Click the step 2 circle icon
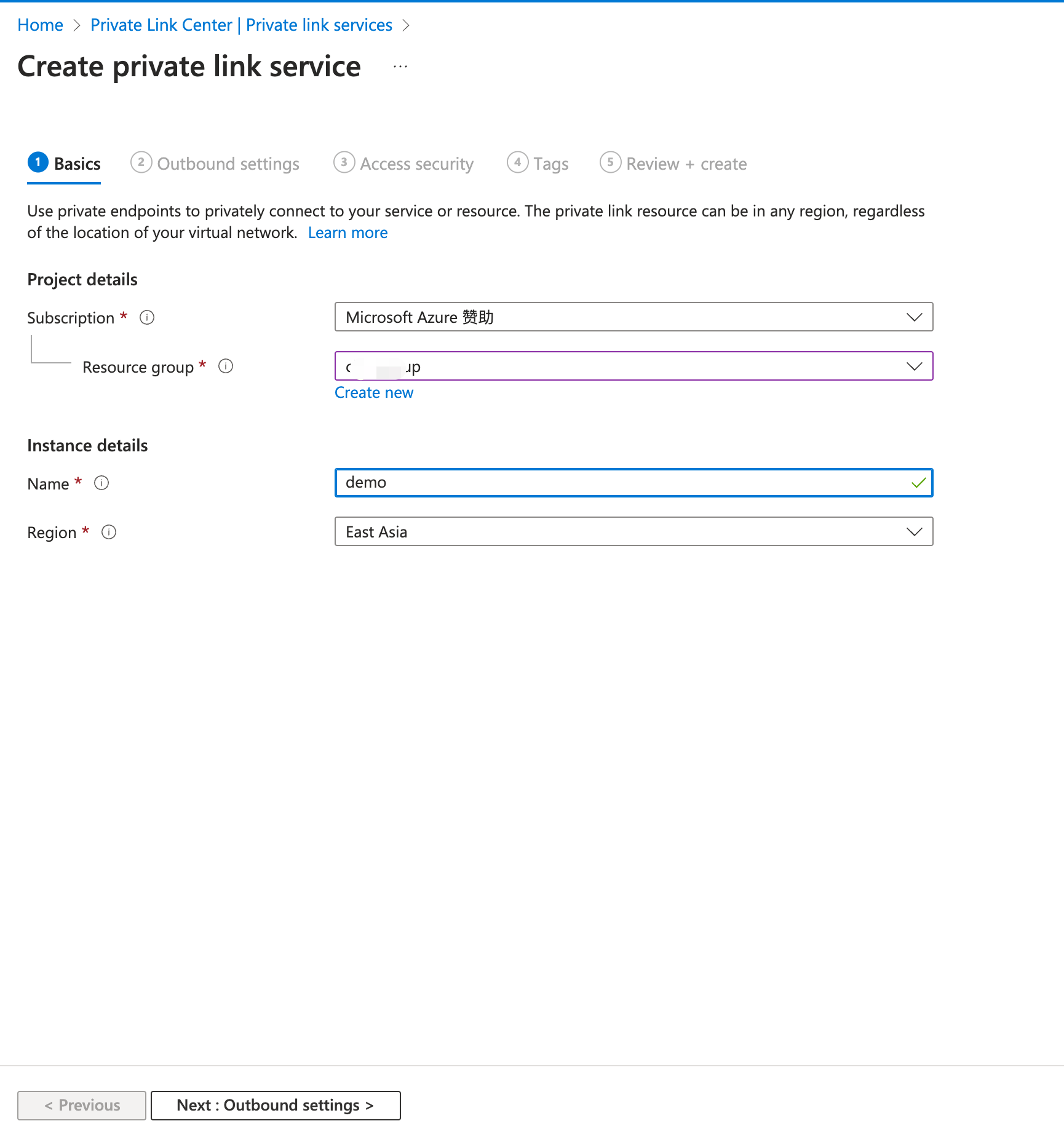1064x1145 pixels. 141,163
